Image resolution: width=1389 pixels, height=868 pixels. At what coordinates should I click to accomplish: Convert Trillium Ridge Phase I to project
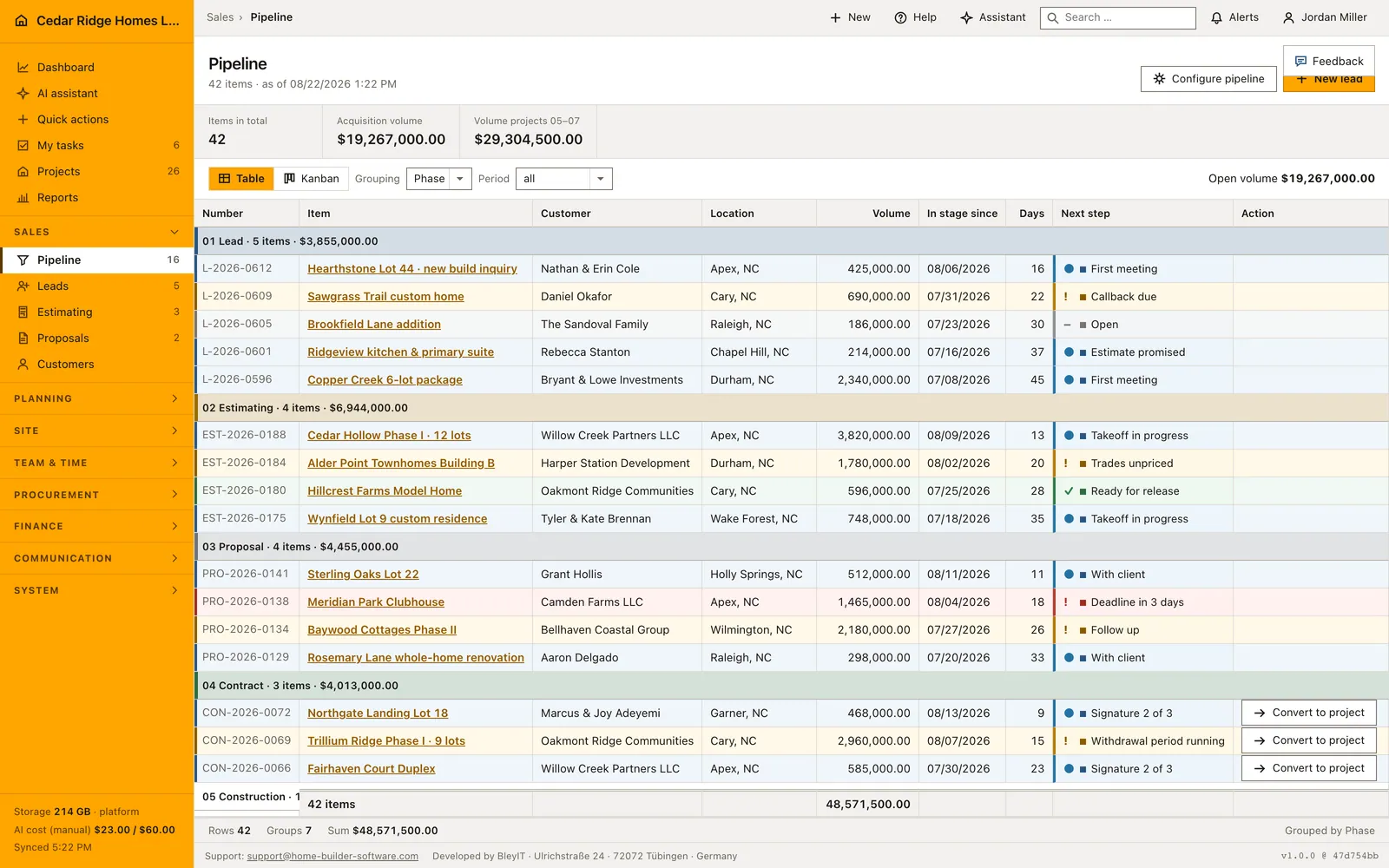[1308, 740]
